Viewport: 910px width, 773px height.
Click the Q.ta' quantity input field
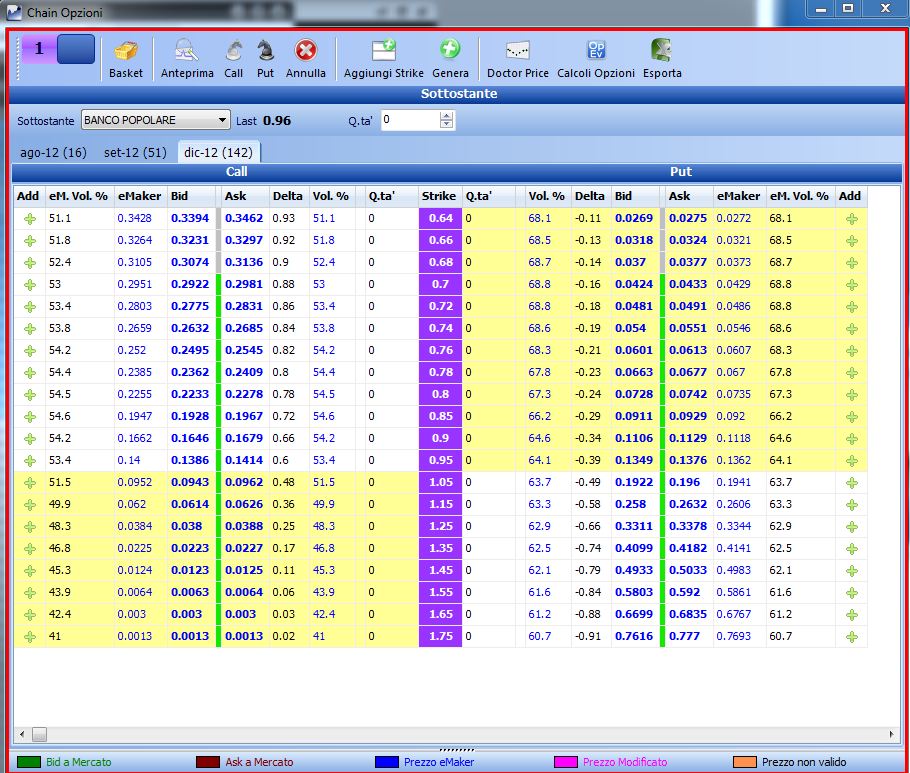tap(411, 120)
